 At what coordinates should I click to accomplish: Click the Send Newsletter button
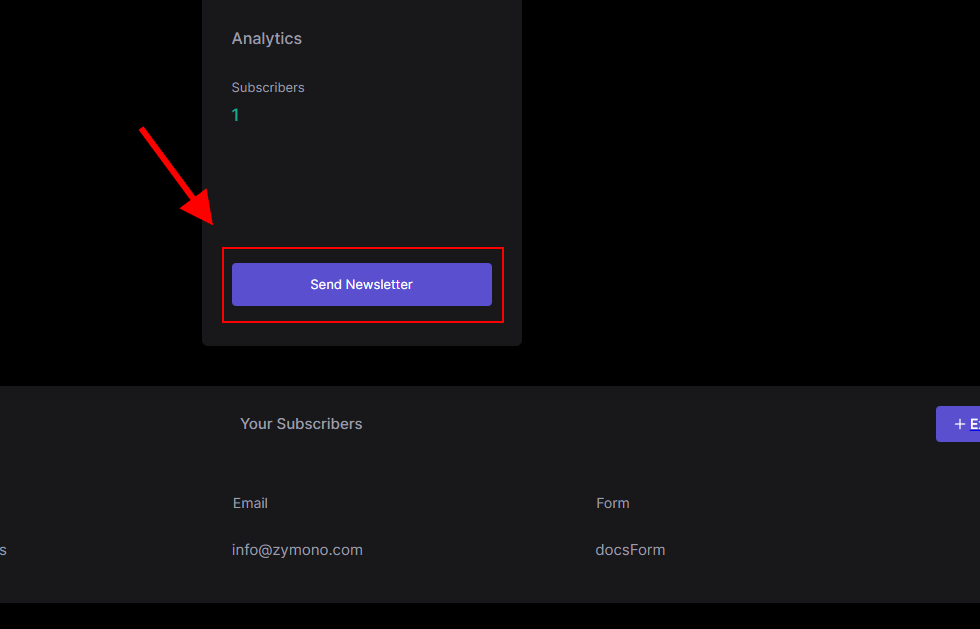point(361,284)
